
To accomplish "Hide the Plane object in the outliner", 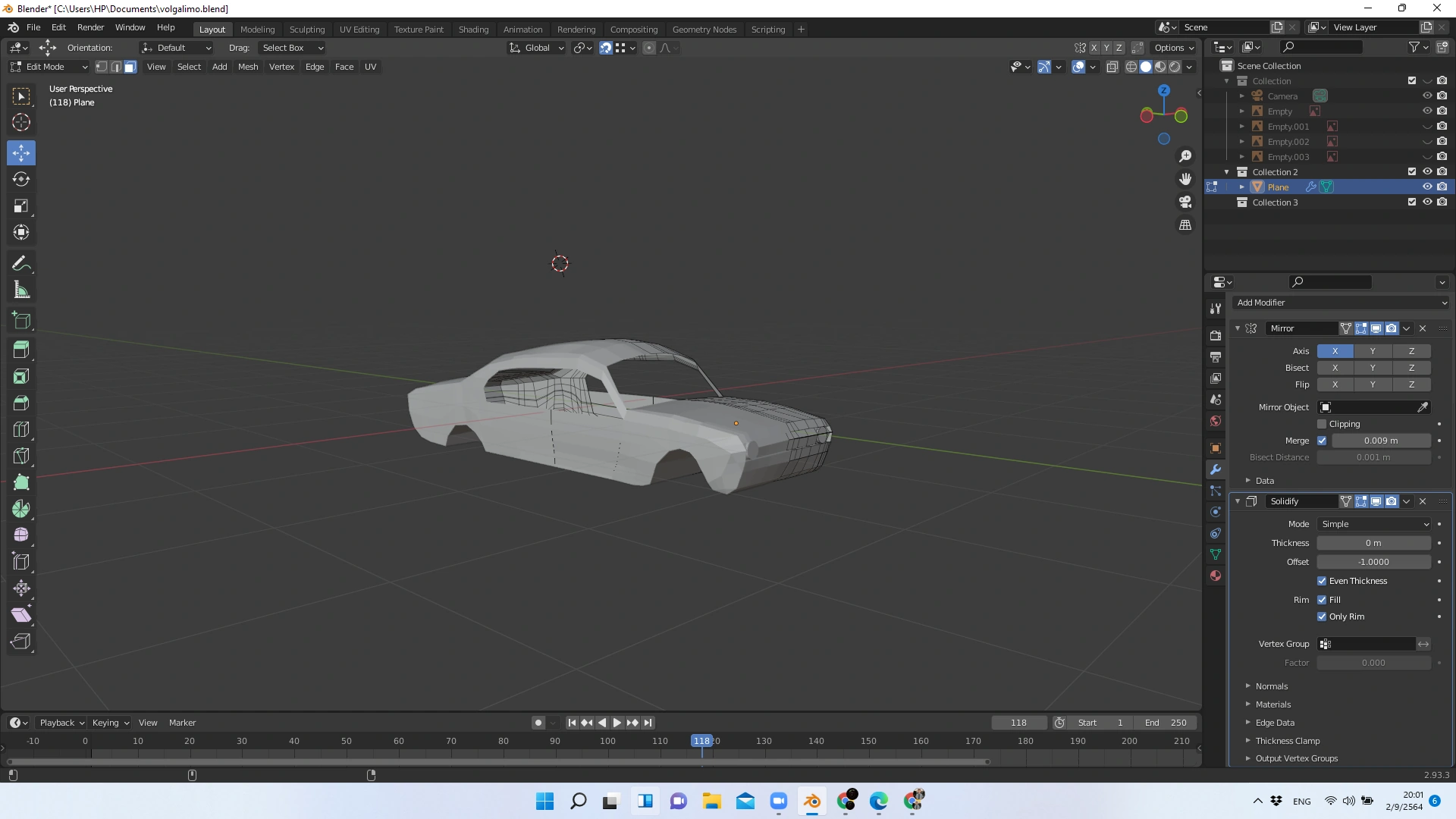I will pos(1428,187).
